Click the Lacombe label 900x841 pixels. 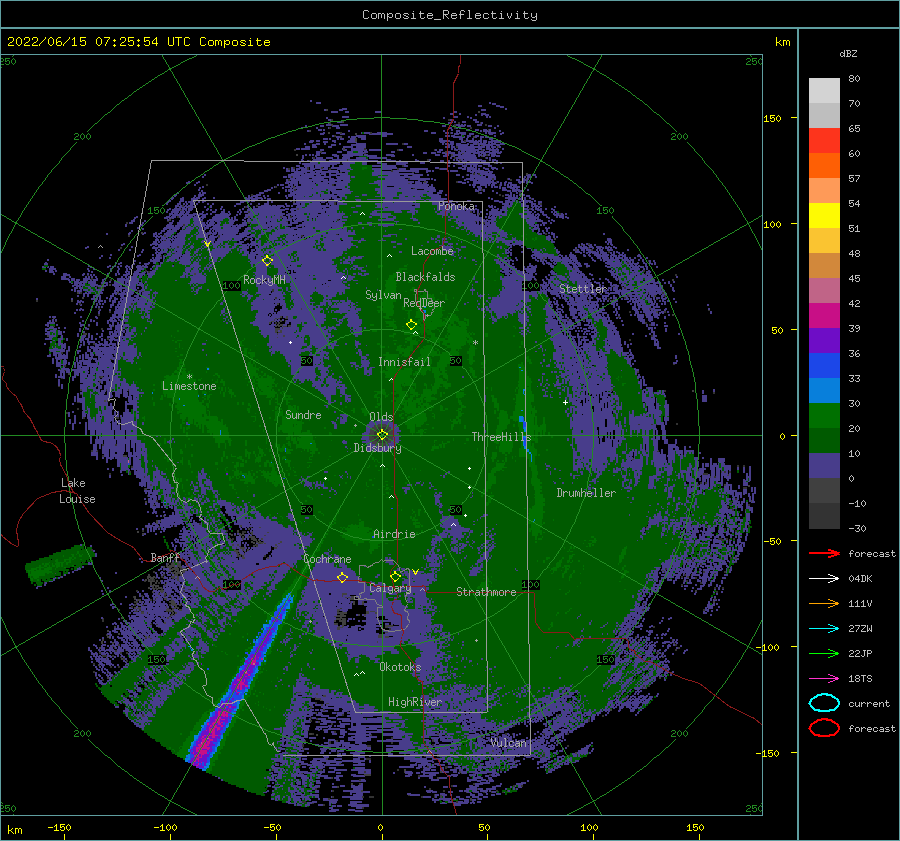(x=432, y=251)
